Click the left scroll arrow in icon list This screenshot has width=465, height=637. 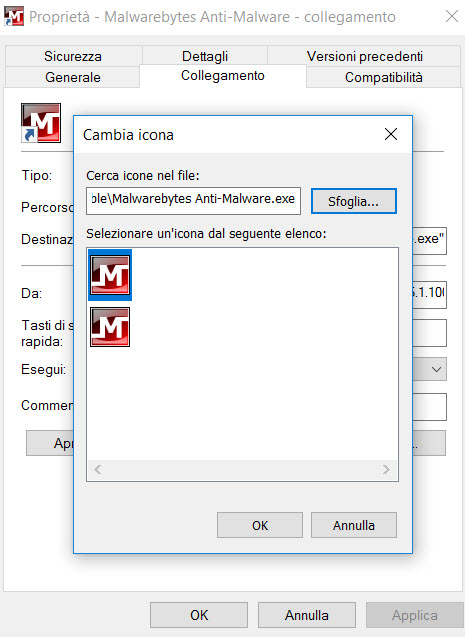(x=97, y=470)
